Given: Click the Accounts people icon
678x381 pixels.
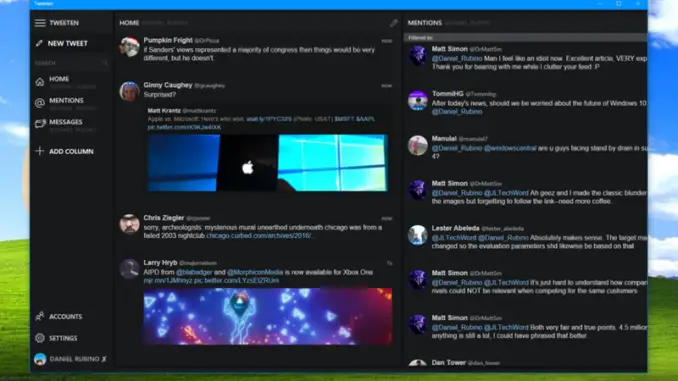Looking at the screenshot, I should tap(40, 317).
